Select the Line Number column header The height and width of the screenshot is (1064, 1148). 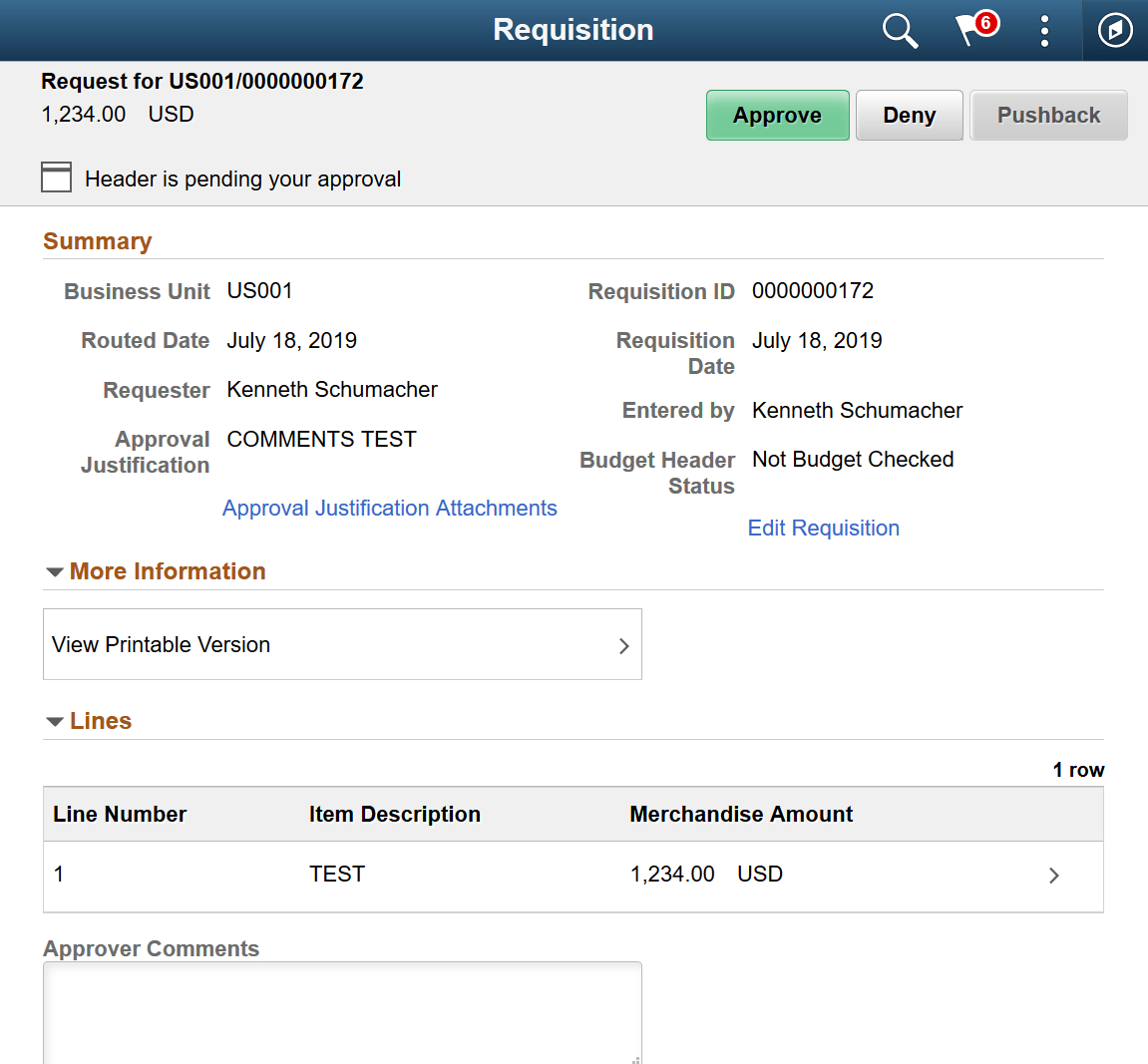pos(119,814)
